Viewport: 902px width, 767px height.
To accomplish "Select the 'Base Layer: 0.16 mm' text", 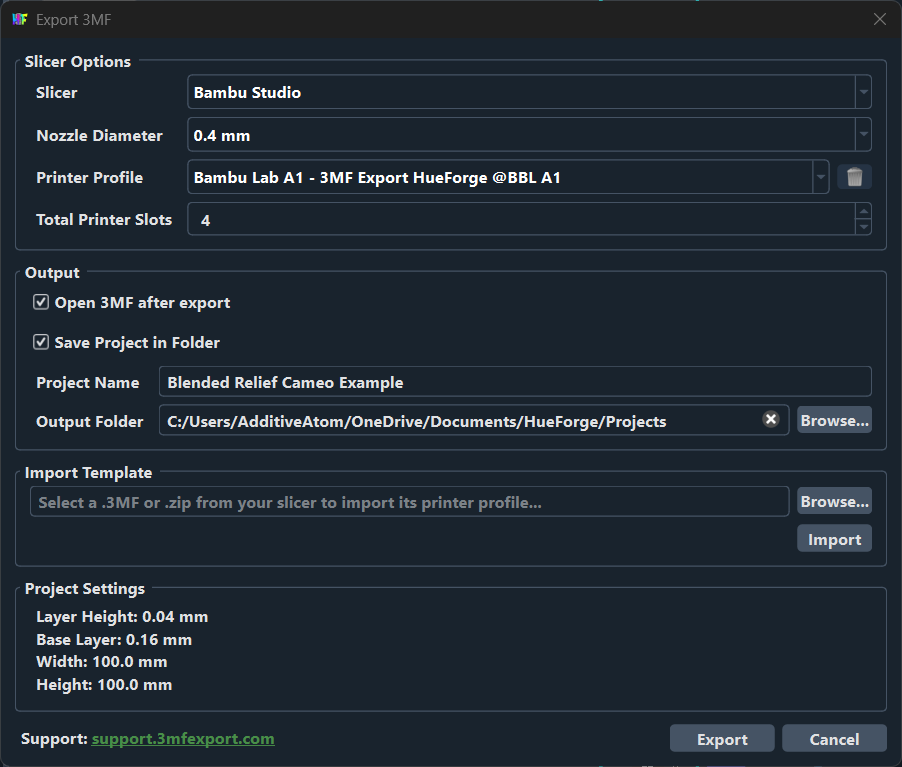I will point(114,640).
